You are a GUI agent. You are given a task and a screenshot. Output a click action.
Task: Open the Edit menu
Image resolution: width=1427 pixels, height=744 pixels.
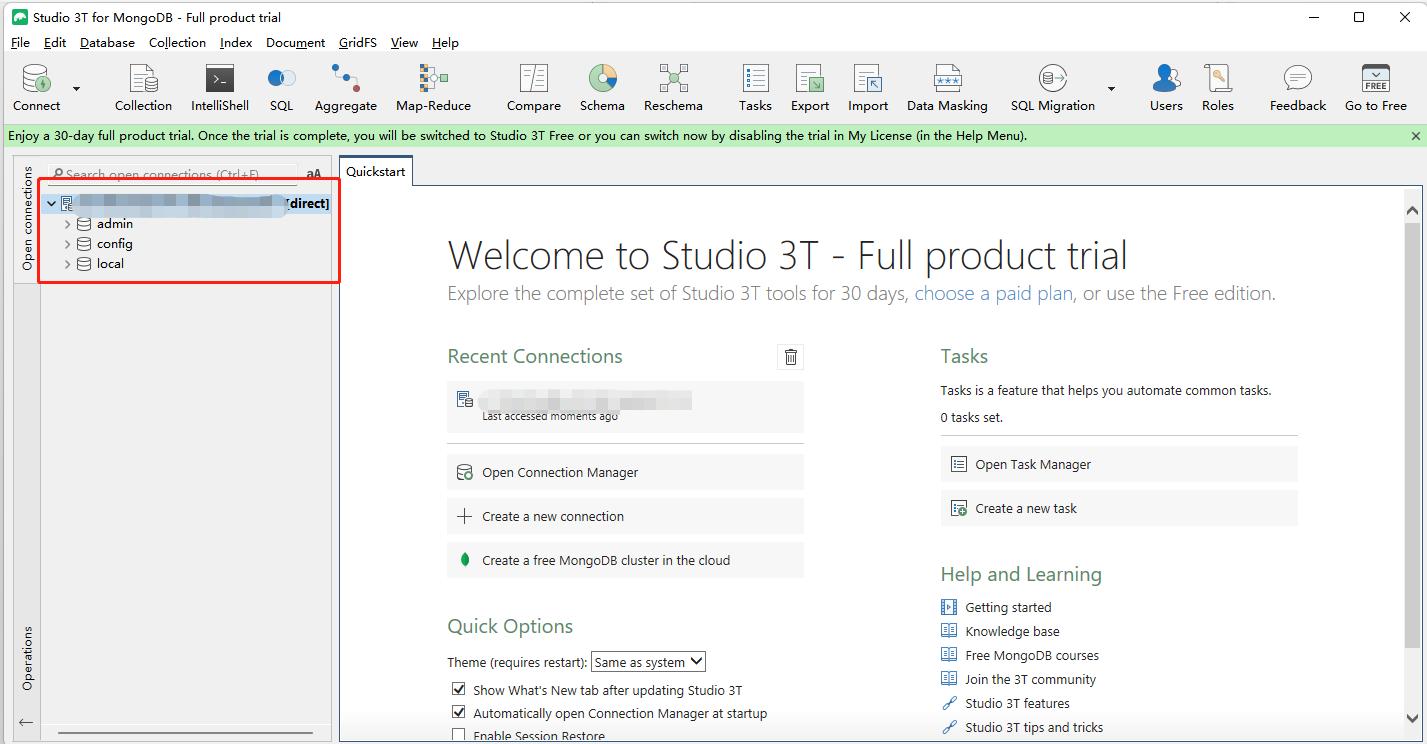point(55,43)
